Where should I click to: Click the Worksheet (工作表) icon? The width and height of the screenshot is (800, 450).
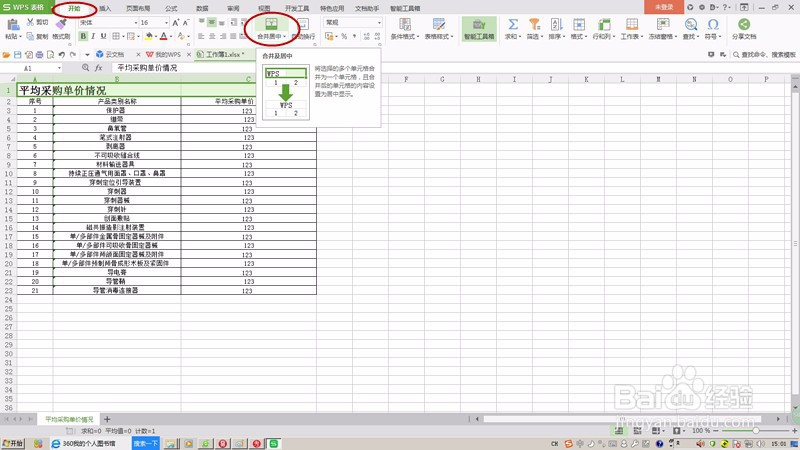click(x=632, y=24)
